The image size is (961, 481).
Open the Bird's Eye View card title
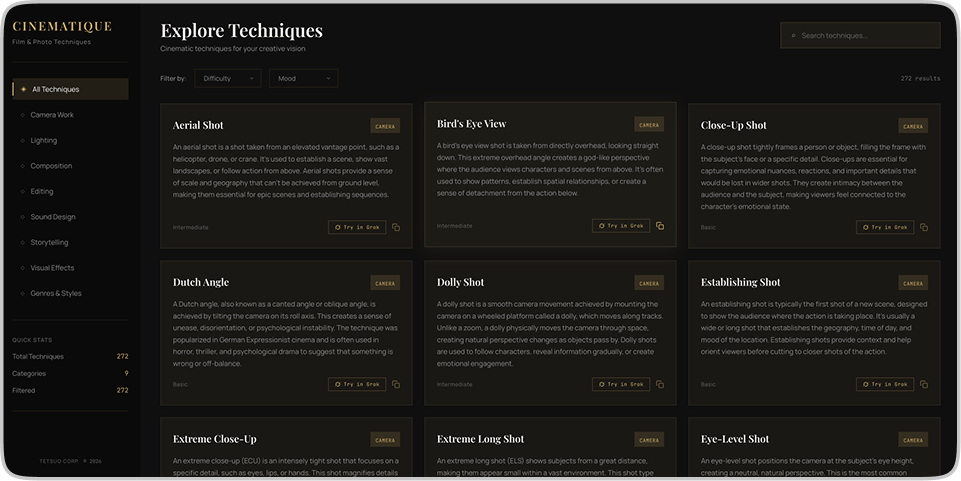coord(471,124)
